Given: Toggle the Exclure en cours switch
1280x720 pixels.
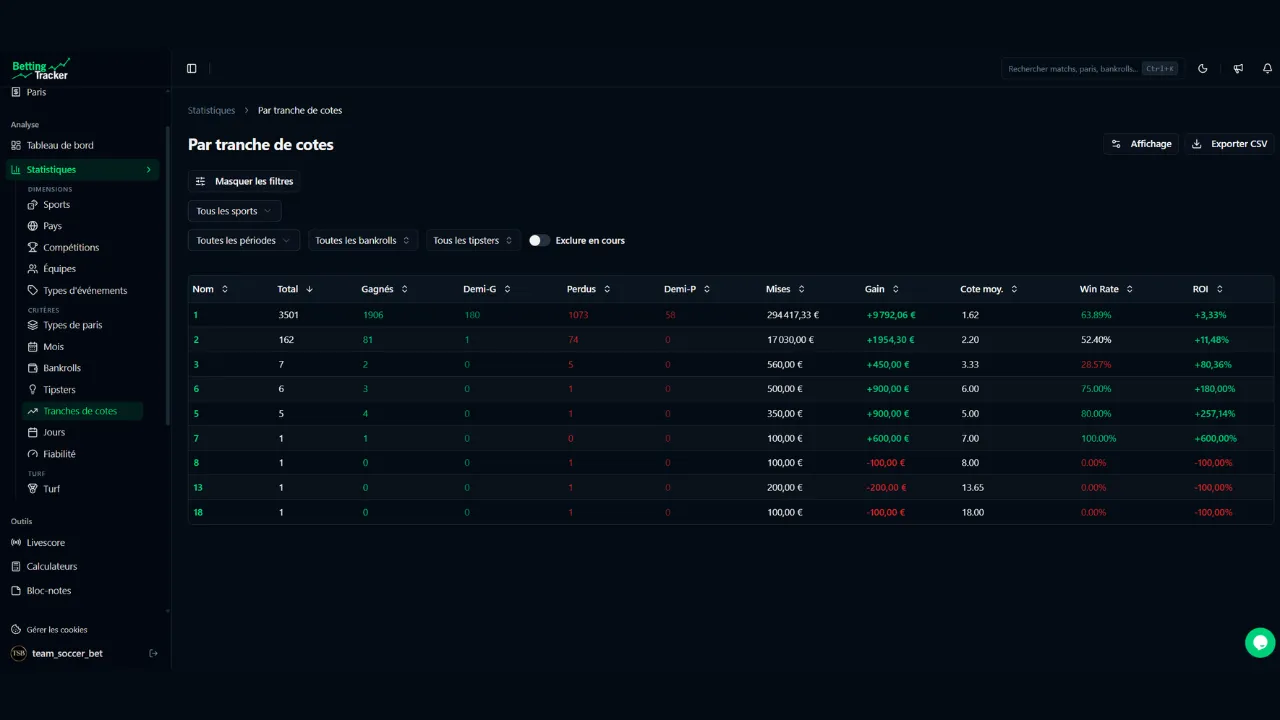Looking at the screenshot, I should click(x=539, y=240).
